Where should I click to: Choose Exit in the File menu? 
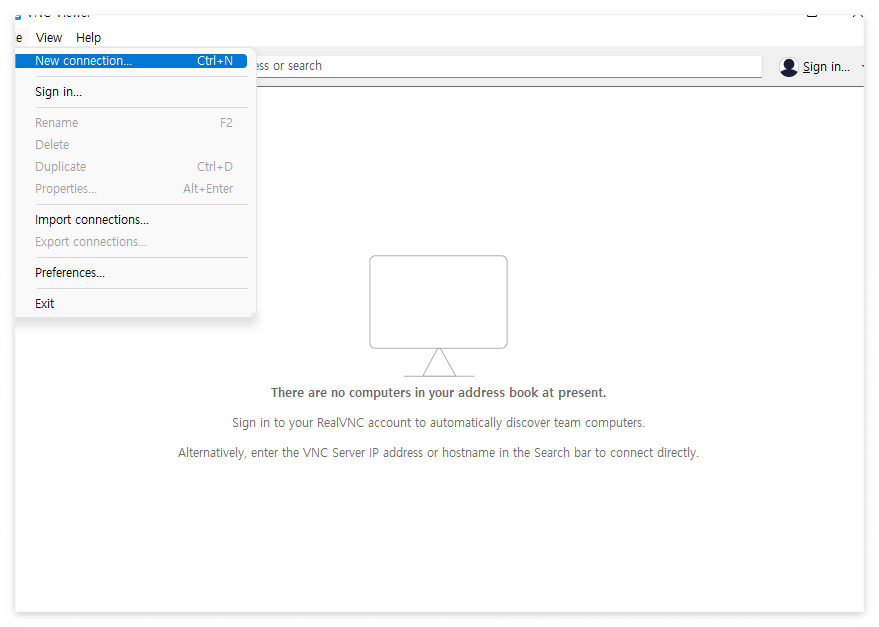click(x=131, y=304)
